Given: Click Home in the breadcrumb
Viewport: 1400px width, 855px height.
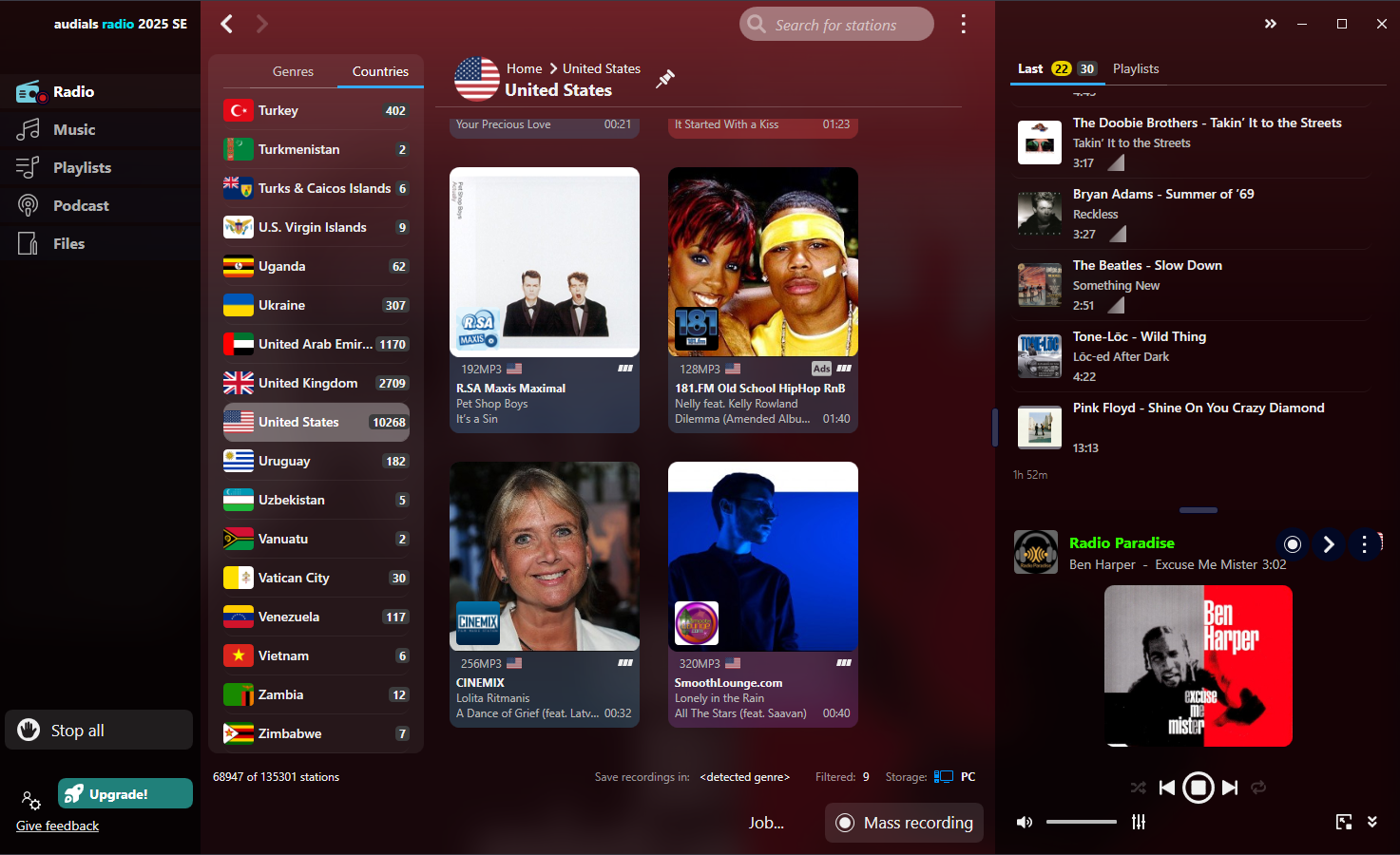Looking at the screenshot, I should tap(525, 68).
